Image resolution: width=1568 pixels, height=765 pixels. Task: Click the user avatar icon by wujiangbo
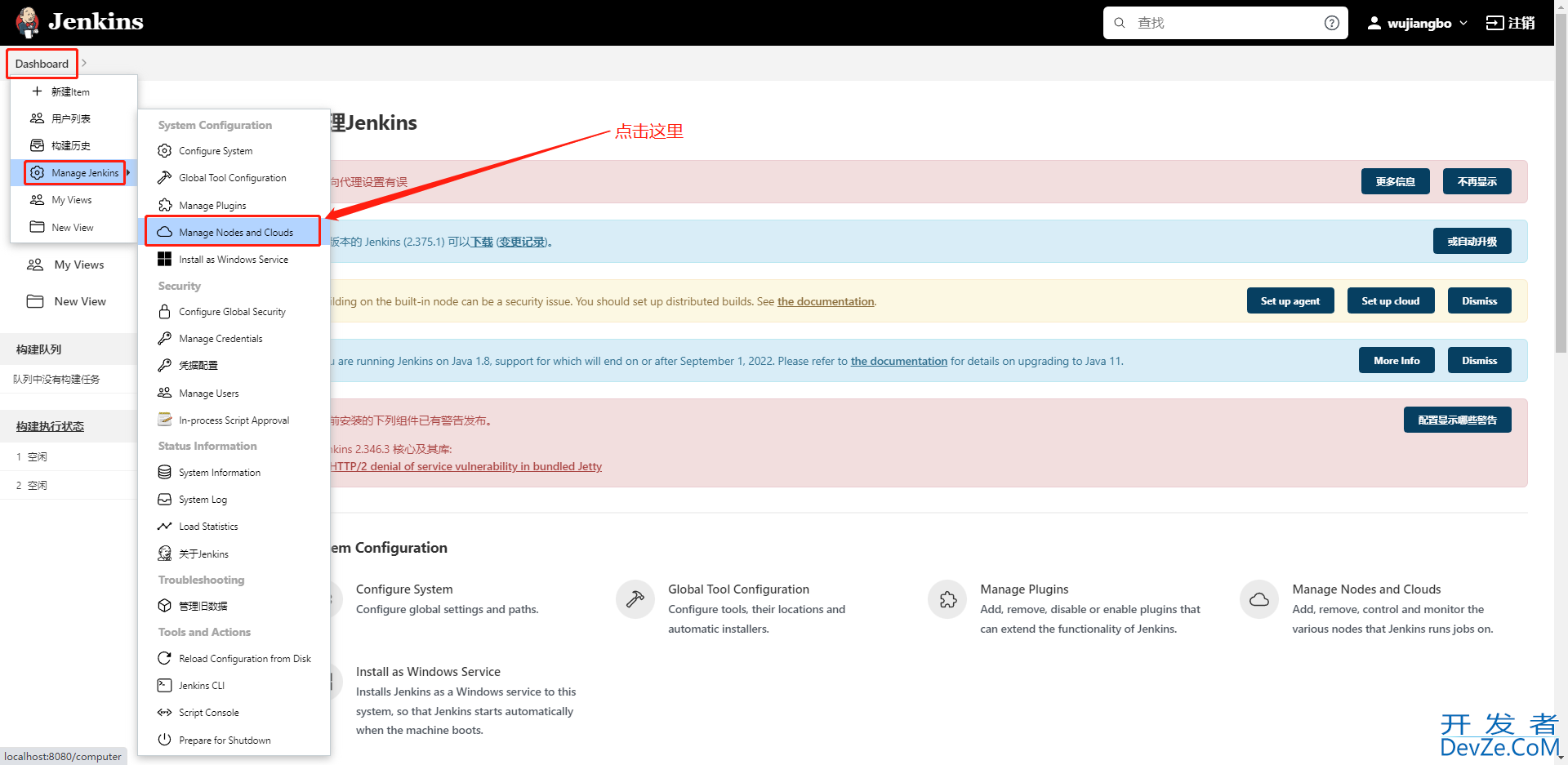point(1374,23)
